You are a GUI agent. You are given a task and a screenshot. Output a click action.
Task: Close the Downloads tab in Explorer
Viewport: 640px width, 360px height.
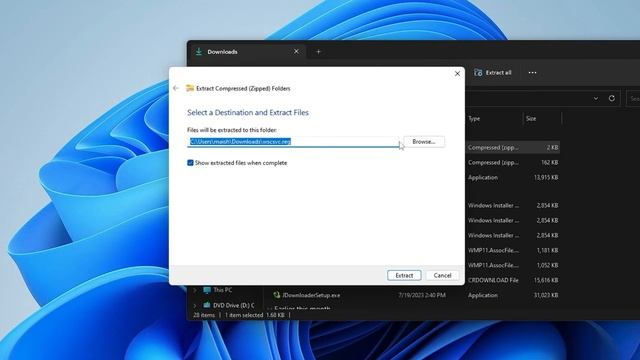click(296, 51)
